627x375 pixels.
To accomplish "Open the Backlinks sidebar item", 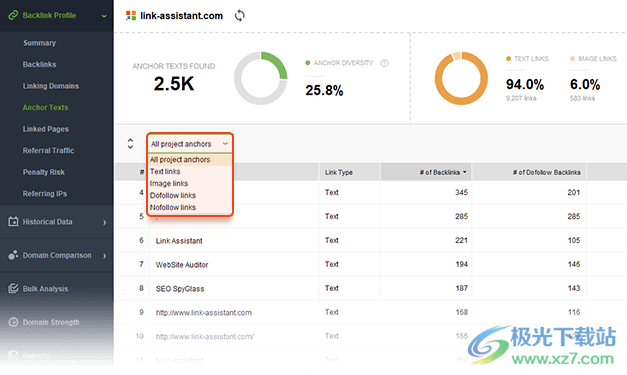I will click(x=39, y=64).
